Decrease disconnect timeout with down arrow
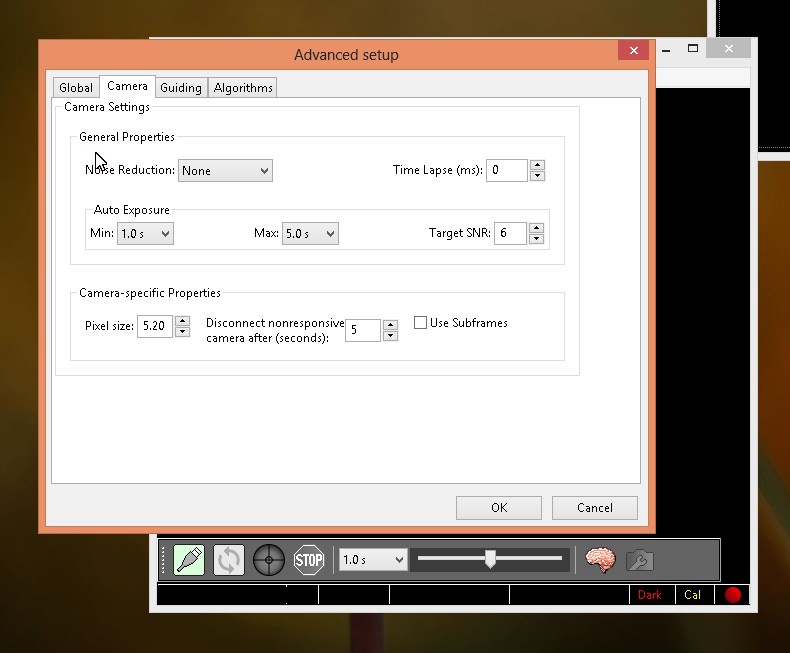The height and width of the screenshot is (653, 790). click(x=390, y=336)
